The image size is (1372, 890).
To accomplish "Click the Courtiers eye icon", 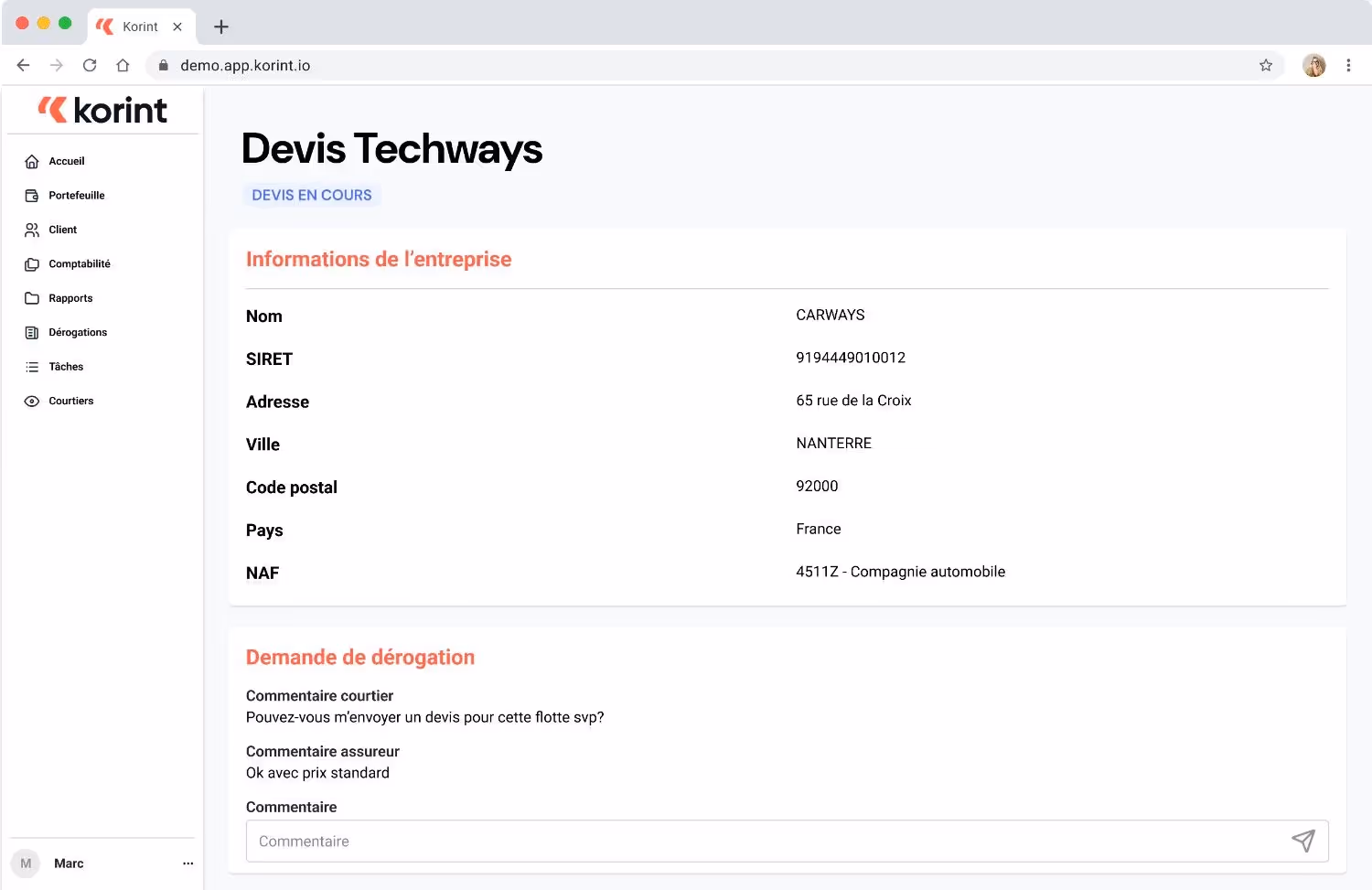I will 32,402.
